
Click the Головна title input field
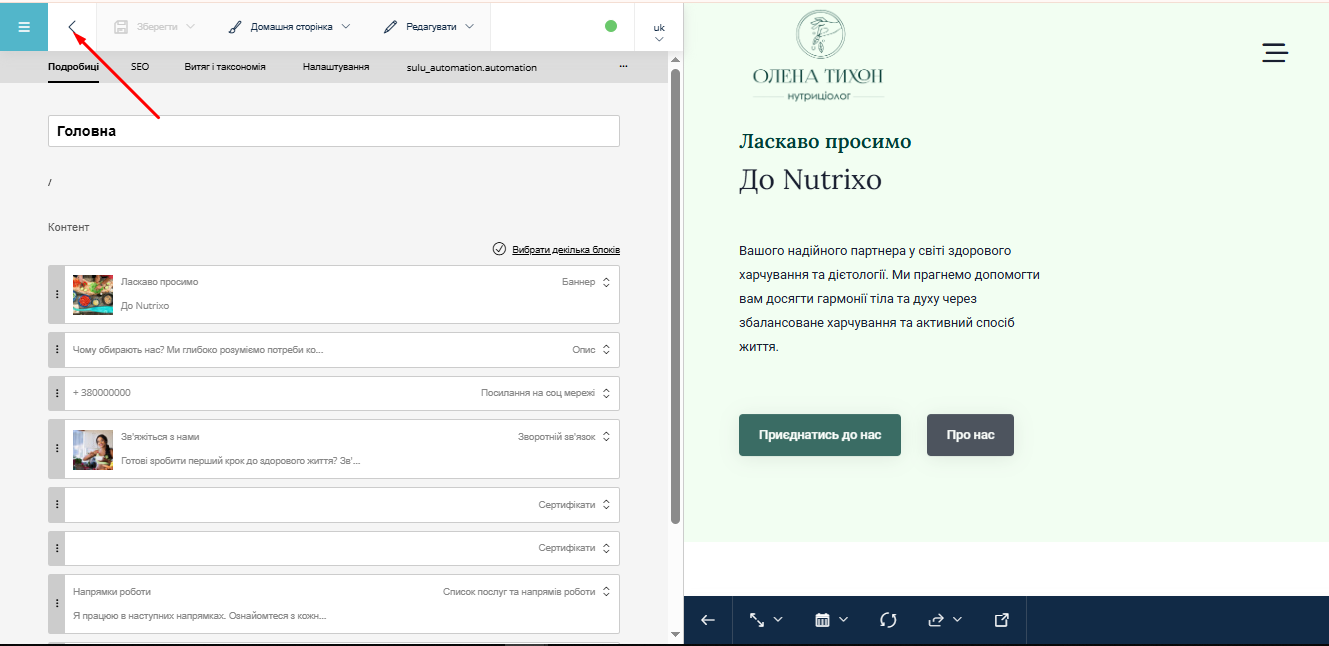(x=333, y=131)
